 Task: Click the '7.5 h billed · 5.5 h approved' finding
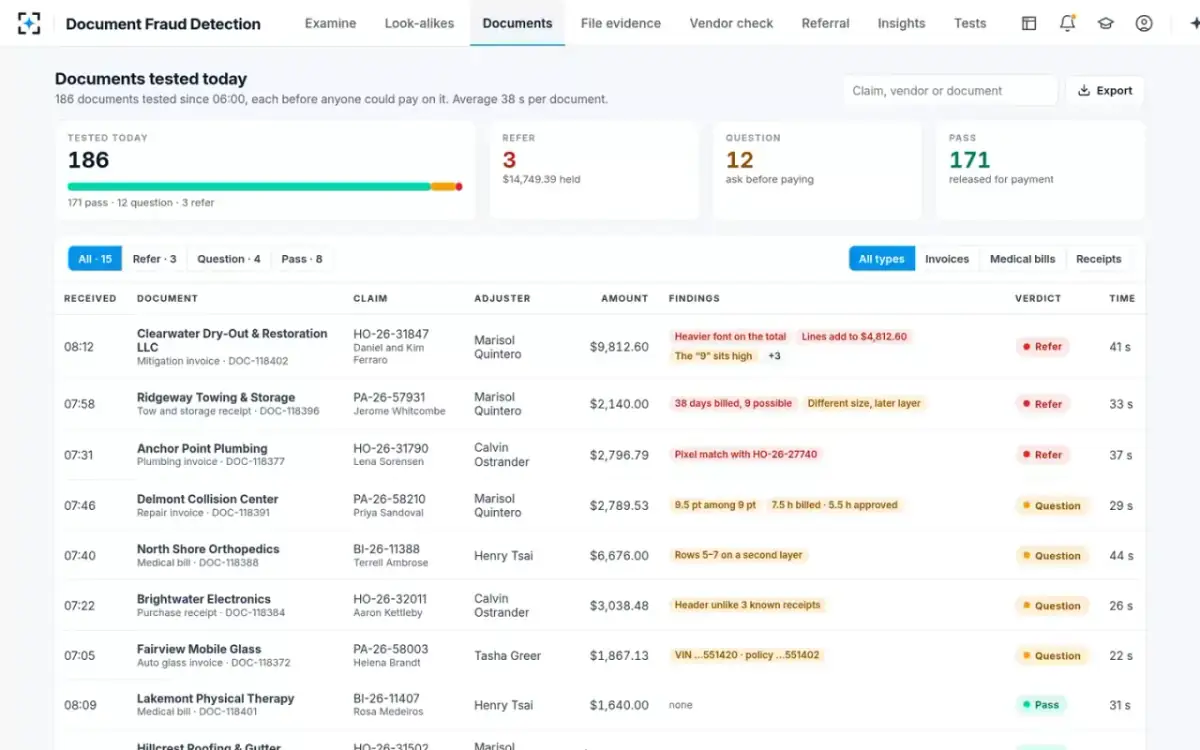[835, 505]
